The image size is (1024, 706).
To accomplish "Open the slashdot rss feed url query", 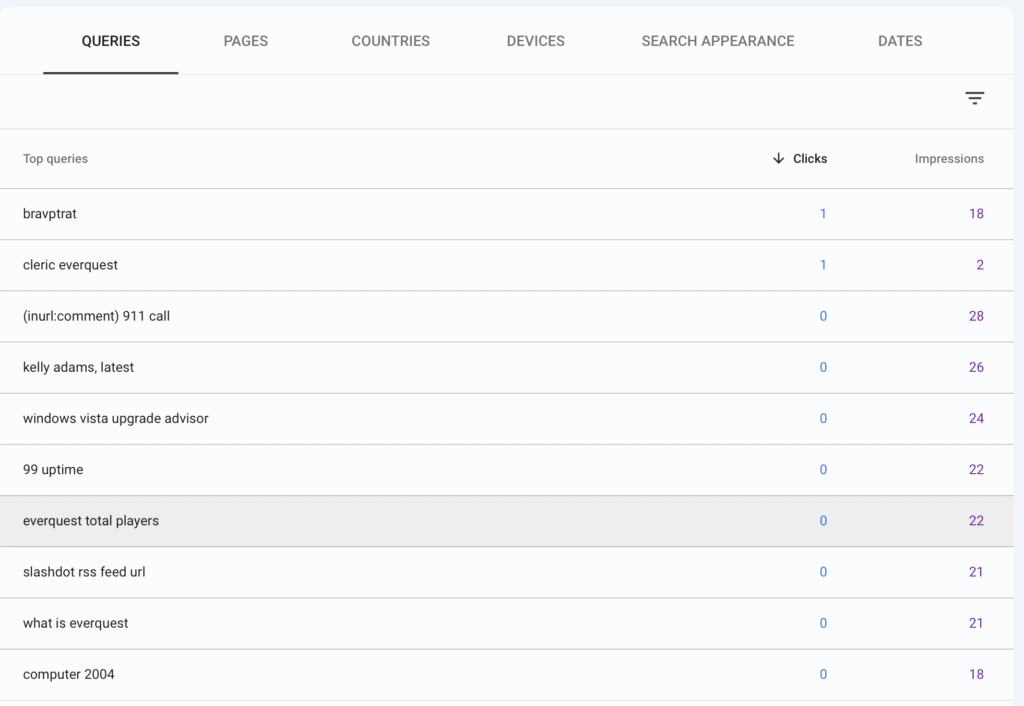I will pos(84,572).
